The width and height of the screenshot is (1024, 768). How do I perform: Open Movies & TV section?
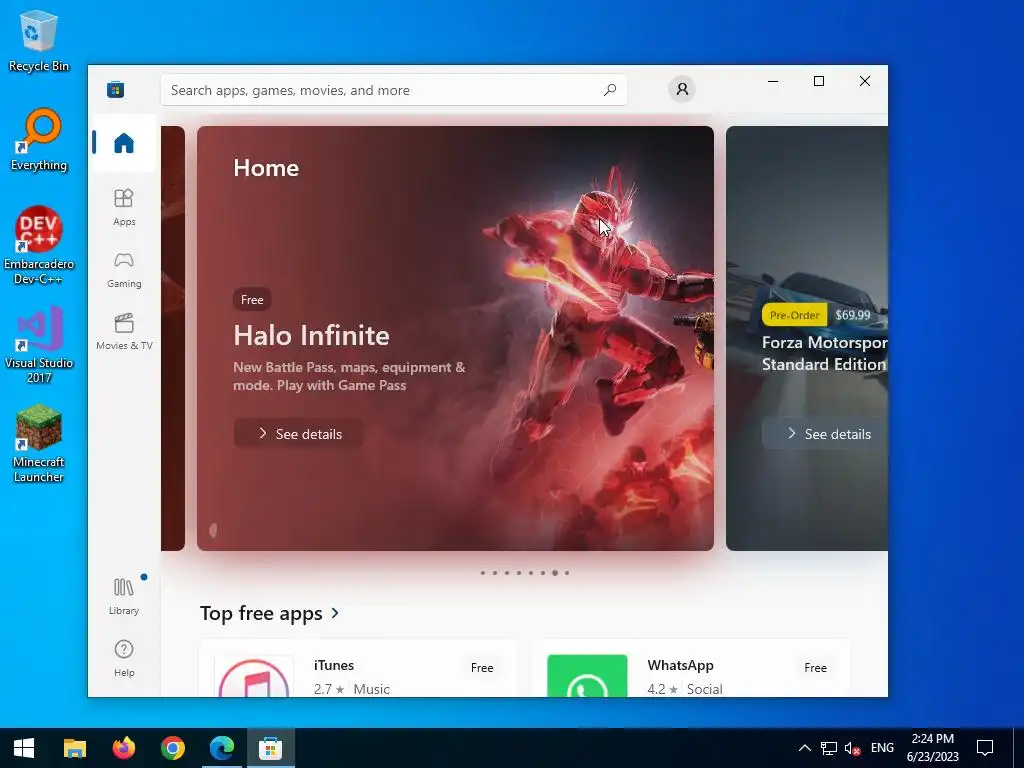(x=124, y=332)
